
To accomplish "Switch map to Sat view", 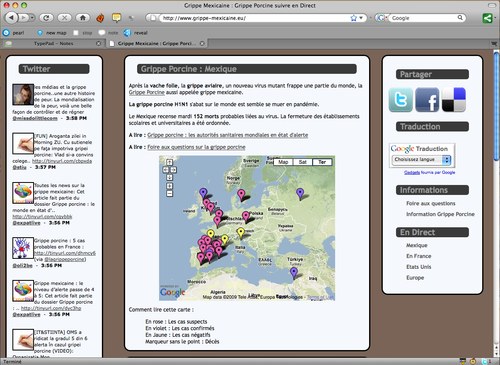I will coord(303,162).
